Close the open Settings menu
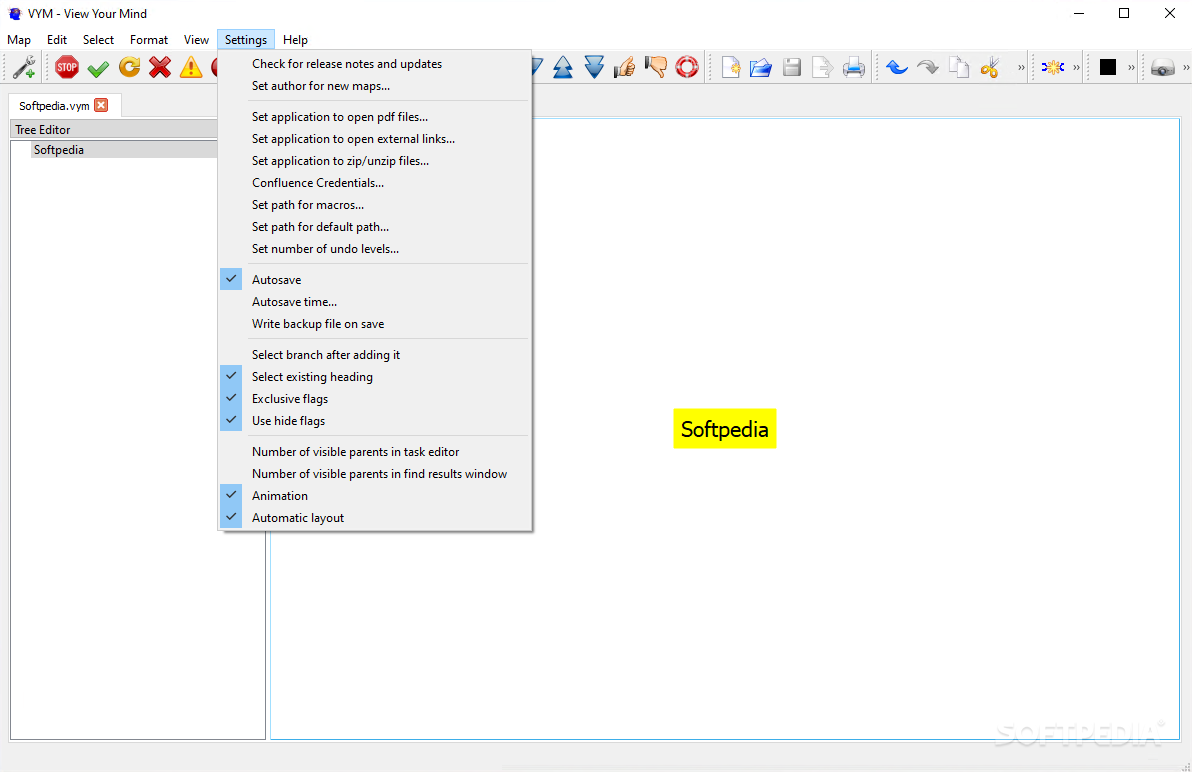Image resolution: width=1192 pixels, height=772 pixels. click(246, 40)
